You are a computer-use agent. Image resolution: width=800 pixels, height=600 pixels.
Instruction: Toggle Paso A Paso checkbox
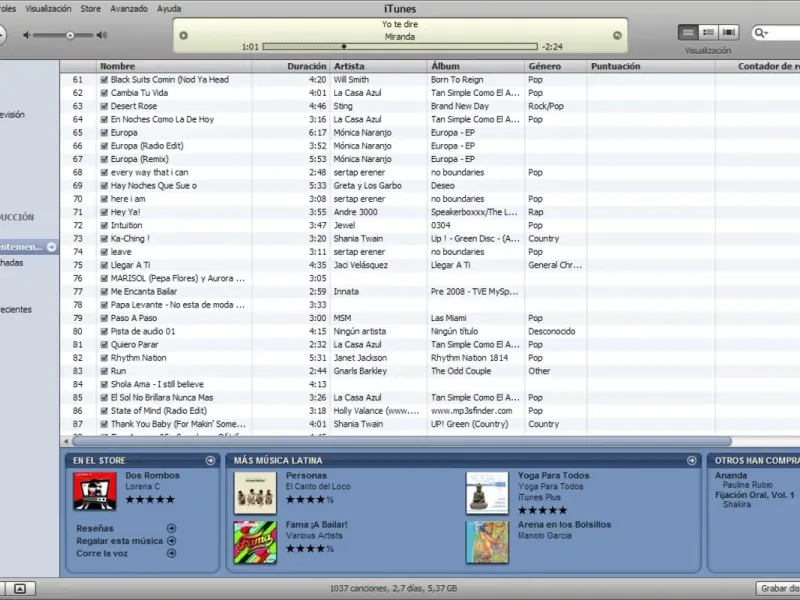tap(104, 318)
